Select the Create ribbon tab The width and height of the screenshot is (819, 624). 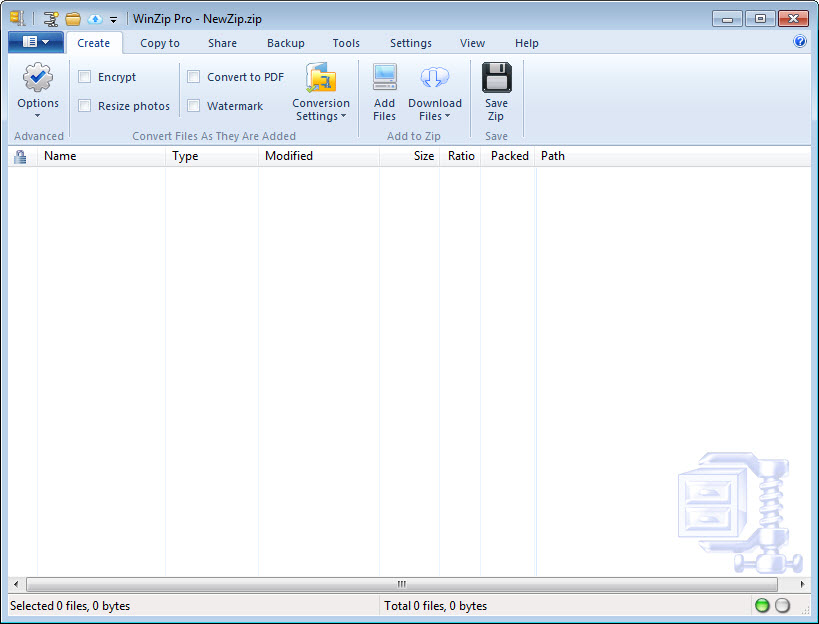point(93,43)
